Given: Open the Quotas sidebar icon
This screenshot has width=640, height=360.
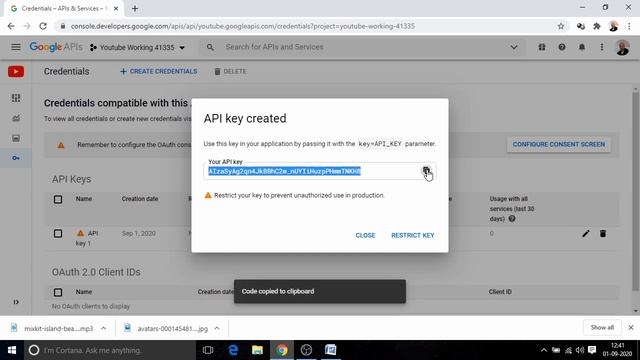Looking at the screenshot, I should [16, 138].
